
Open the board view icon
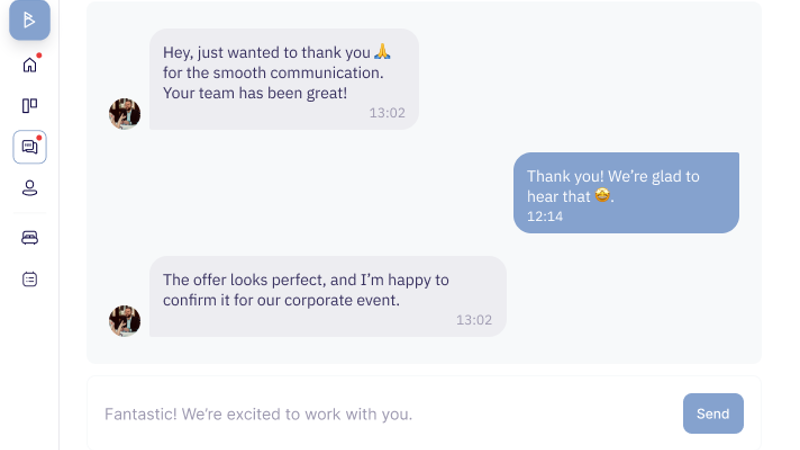(30, 105)
